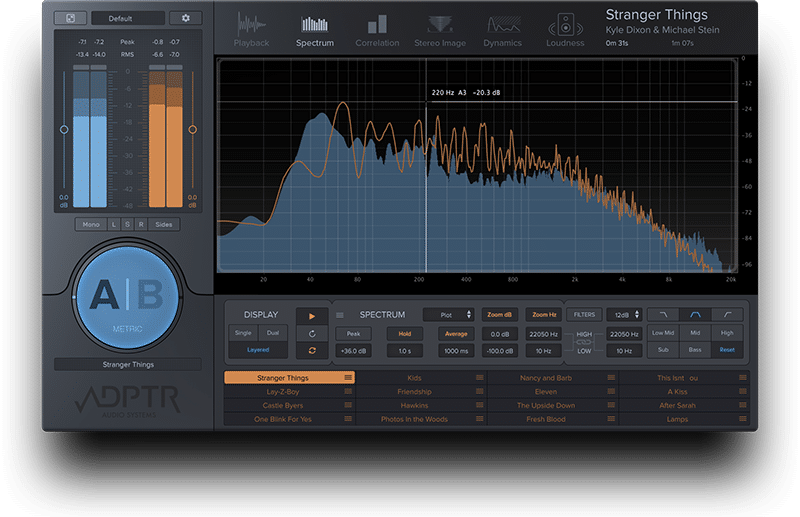
Task: Click the spectrum cursor line at 220 Hz
Action: click(x=427, y=166)
